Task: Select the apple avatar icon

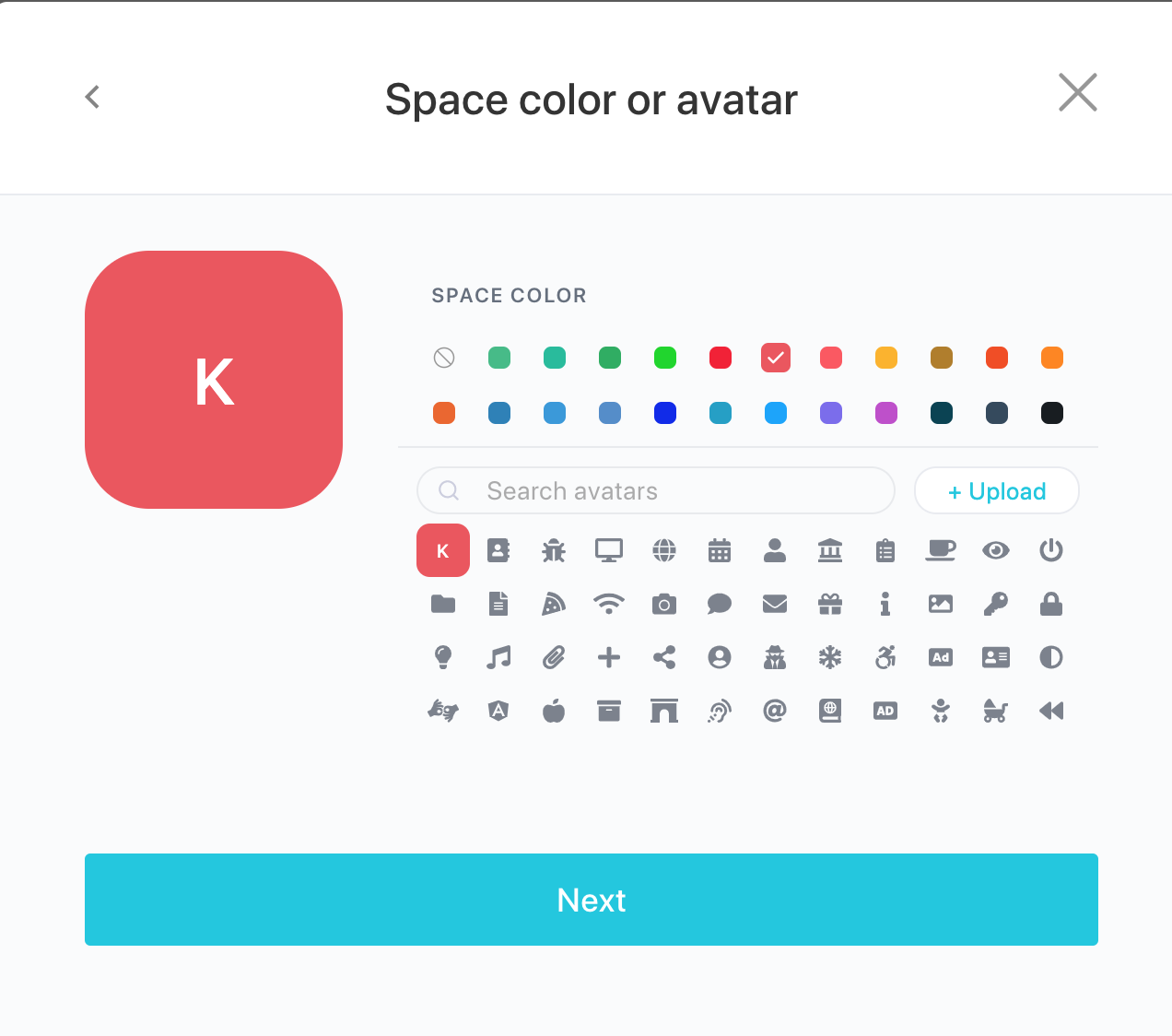Action: point(554,711)
